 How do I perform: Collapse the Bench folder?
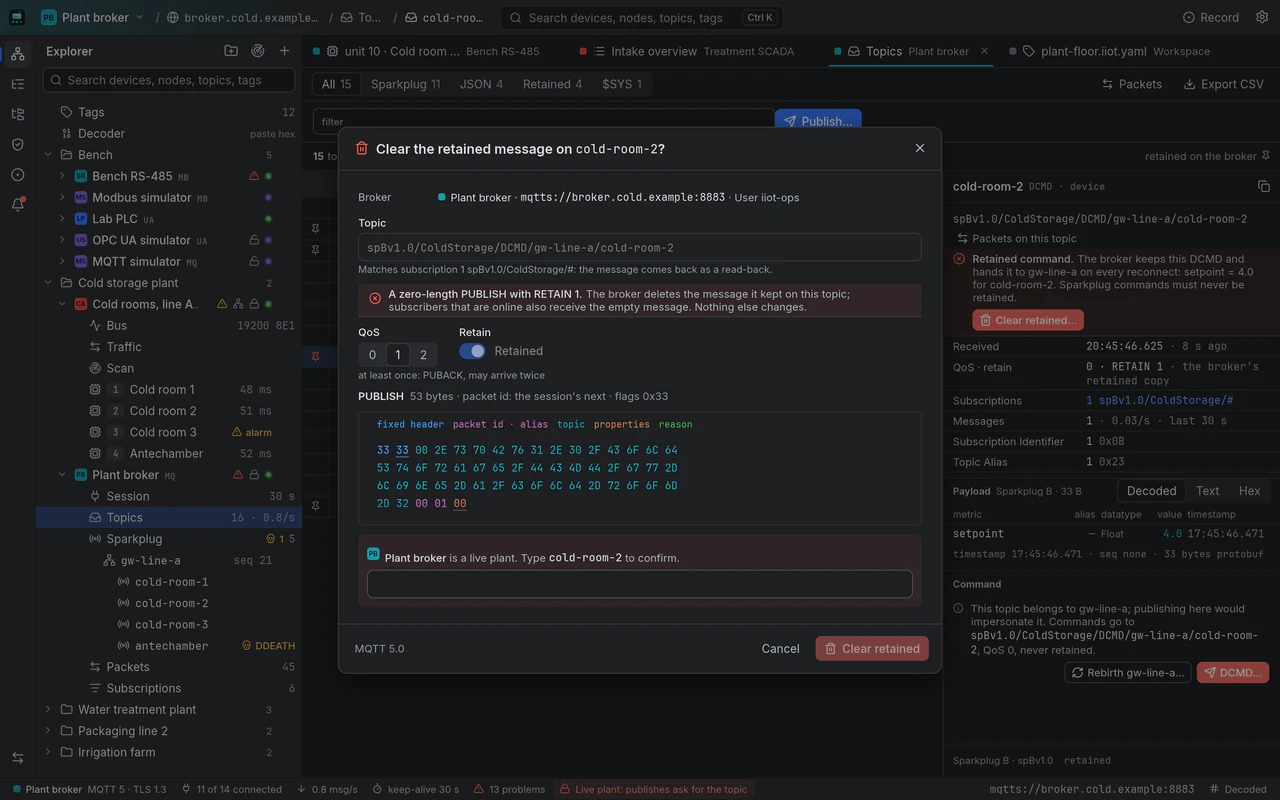48,155
